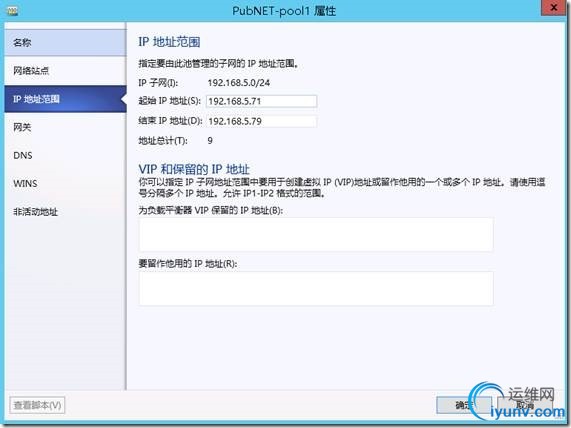Go to the DNS page
This screenshot has width=571, height=428.
pyautogui.click(x=65, y=156)
